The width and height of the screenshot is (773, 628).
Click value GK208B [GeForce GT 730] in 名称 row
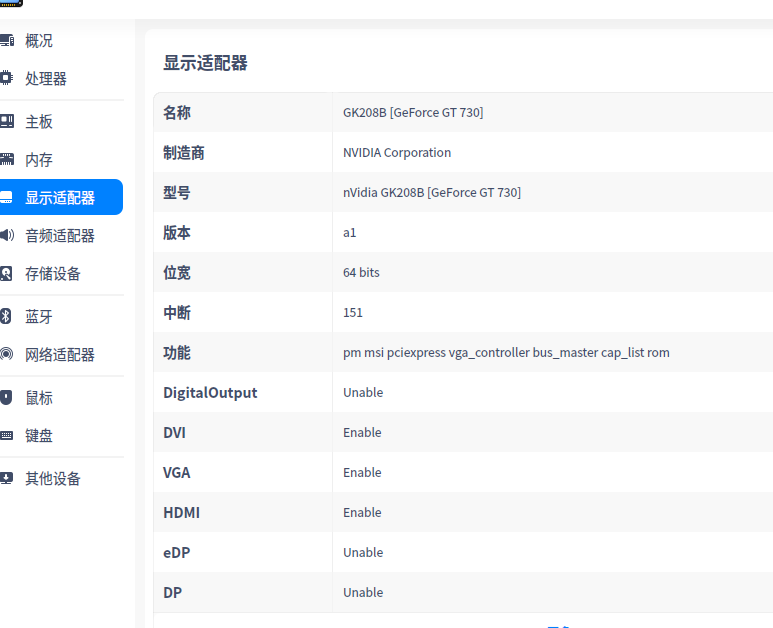click(x=413, y=112)
